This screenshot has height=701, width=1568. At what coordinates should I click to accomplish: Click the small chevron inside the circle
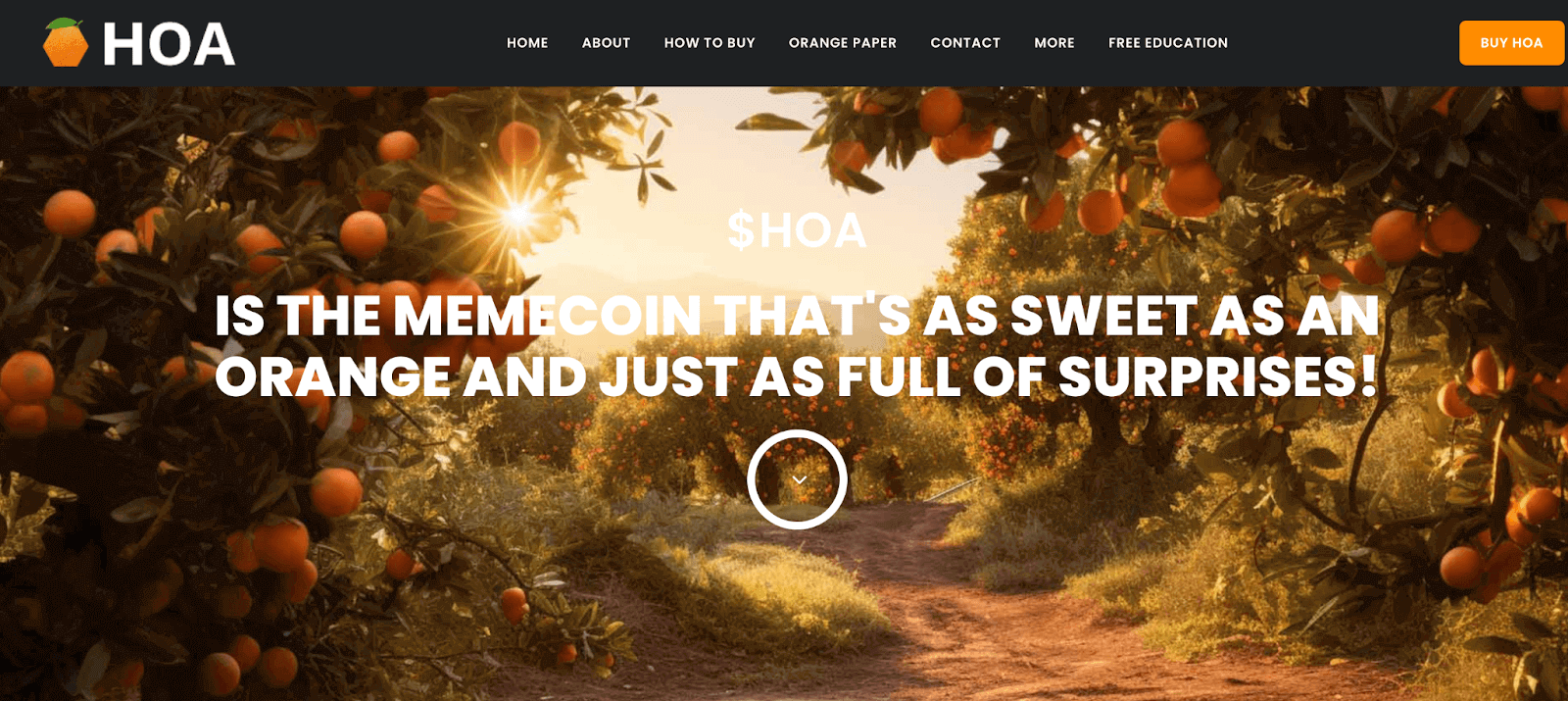pos(800,479)
